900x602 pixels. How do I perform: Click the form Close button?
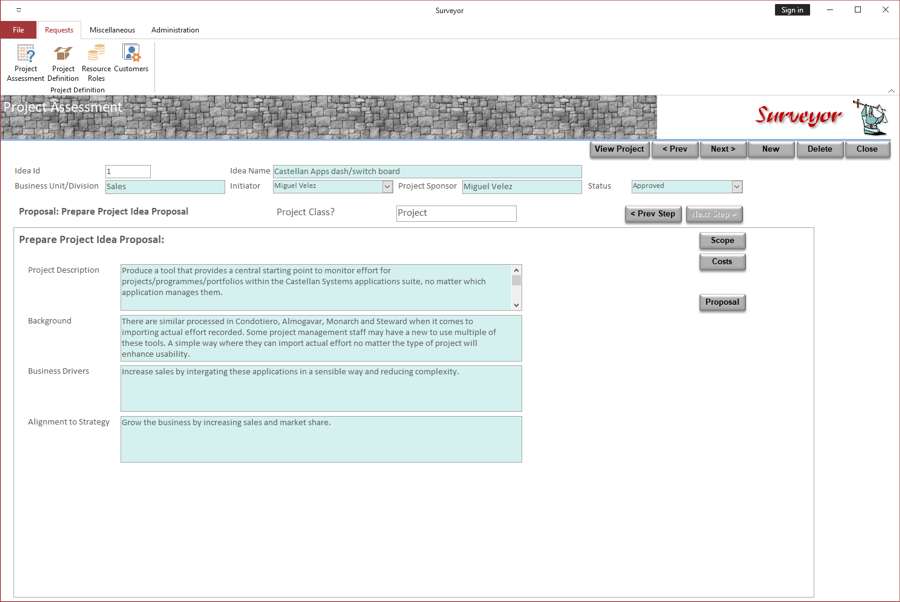tap(867, 149)
